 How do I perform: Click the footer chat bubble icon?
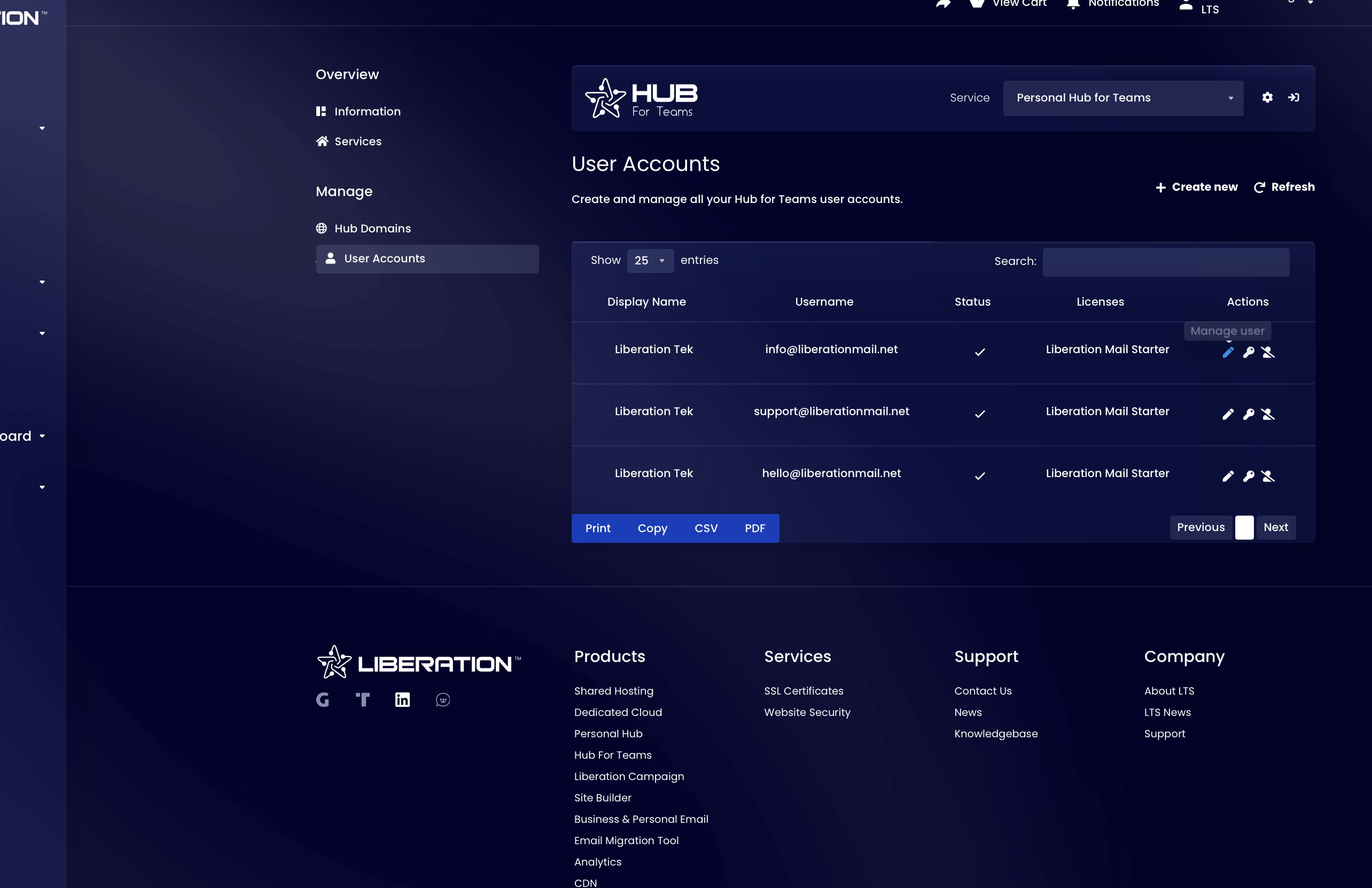(443, 700)
